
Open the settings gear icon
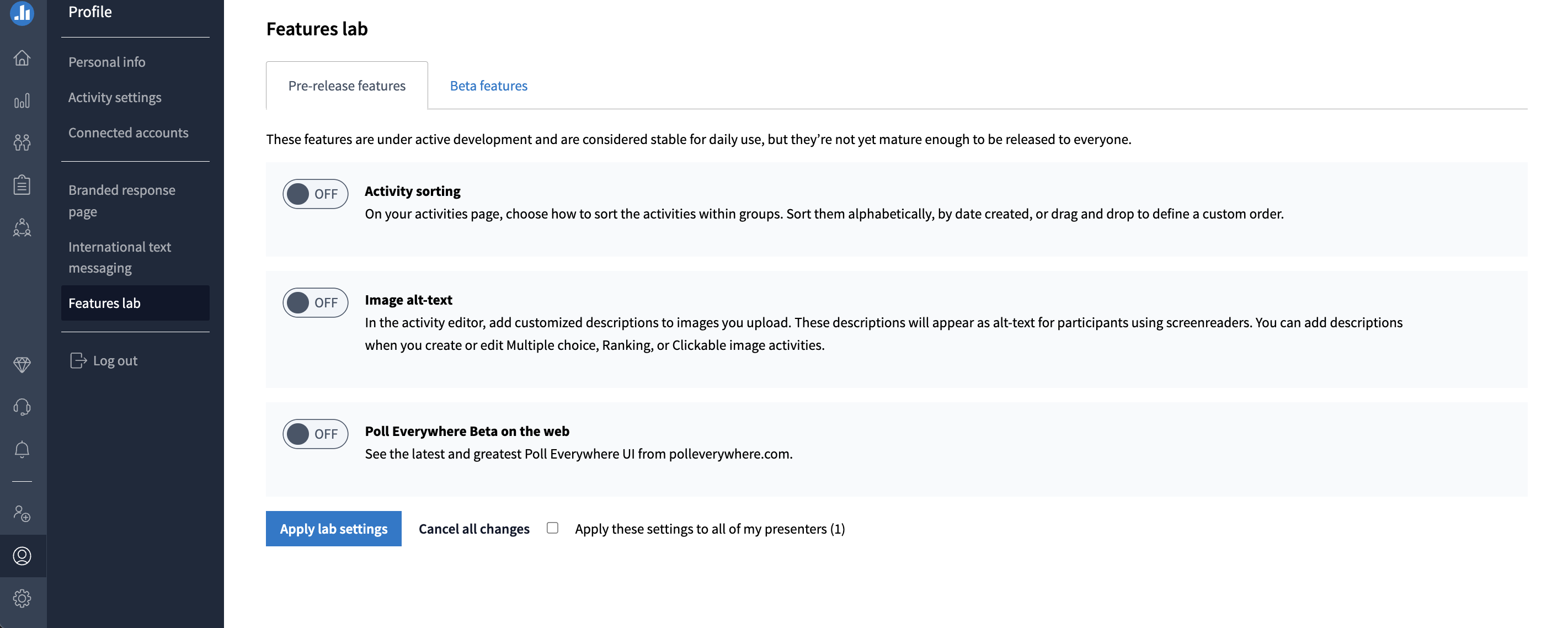(22, 598)
